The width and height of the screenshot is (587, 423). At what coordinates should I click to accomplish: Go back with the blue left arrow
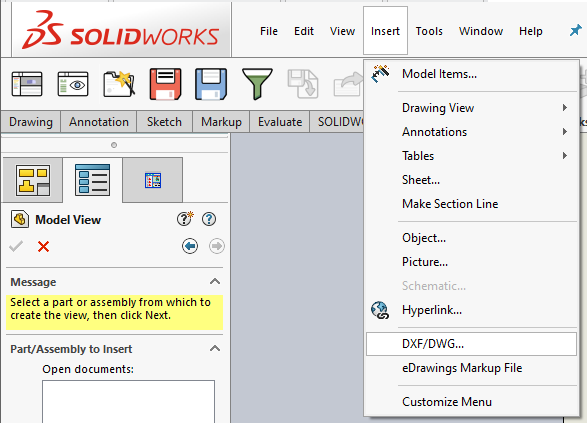click(x=190, y=246)
